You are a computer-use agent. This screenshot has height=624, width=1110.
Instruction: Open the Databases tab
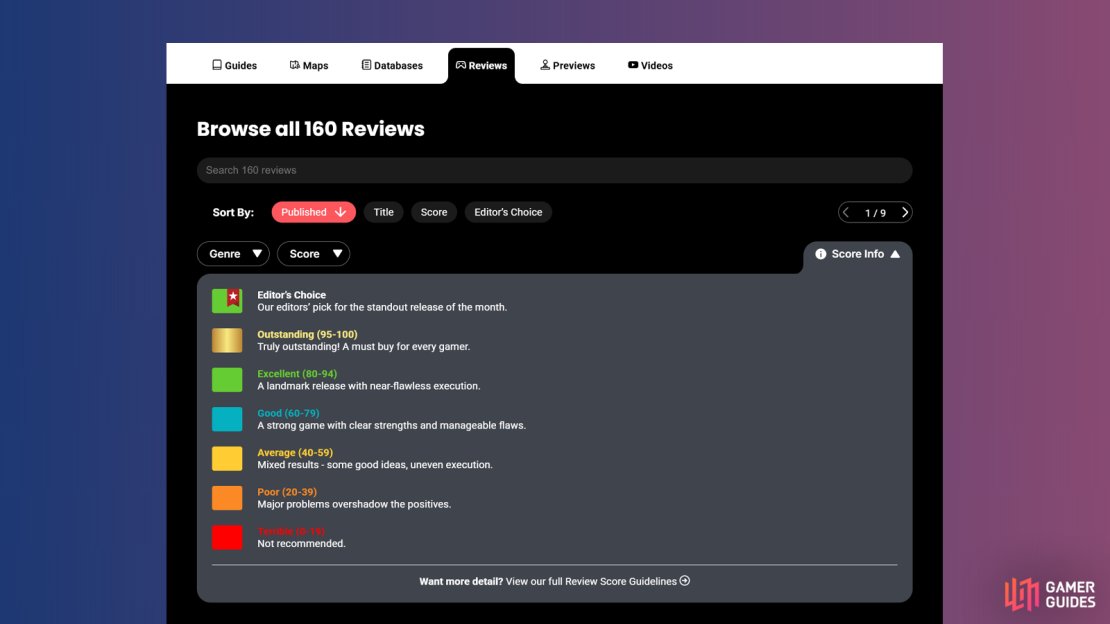coord(391,65)
